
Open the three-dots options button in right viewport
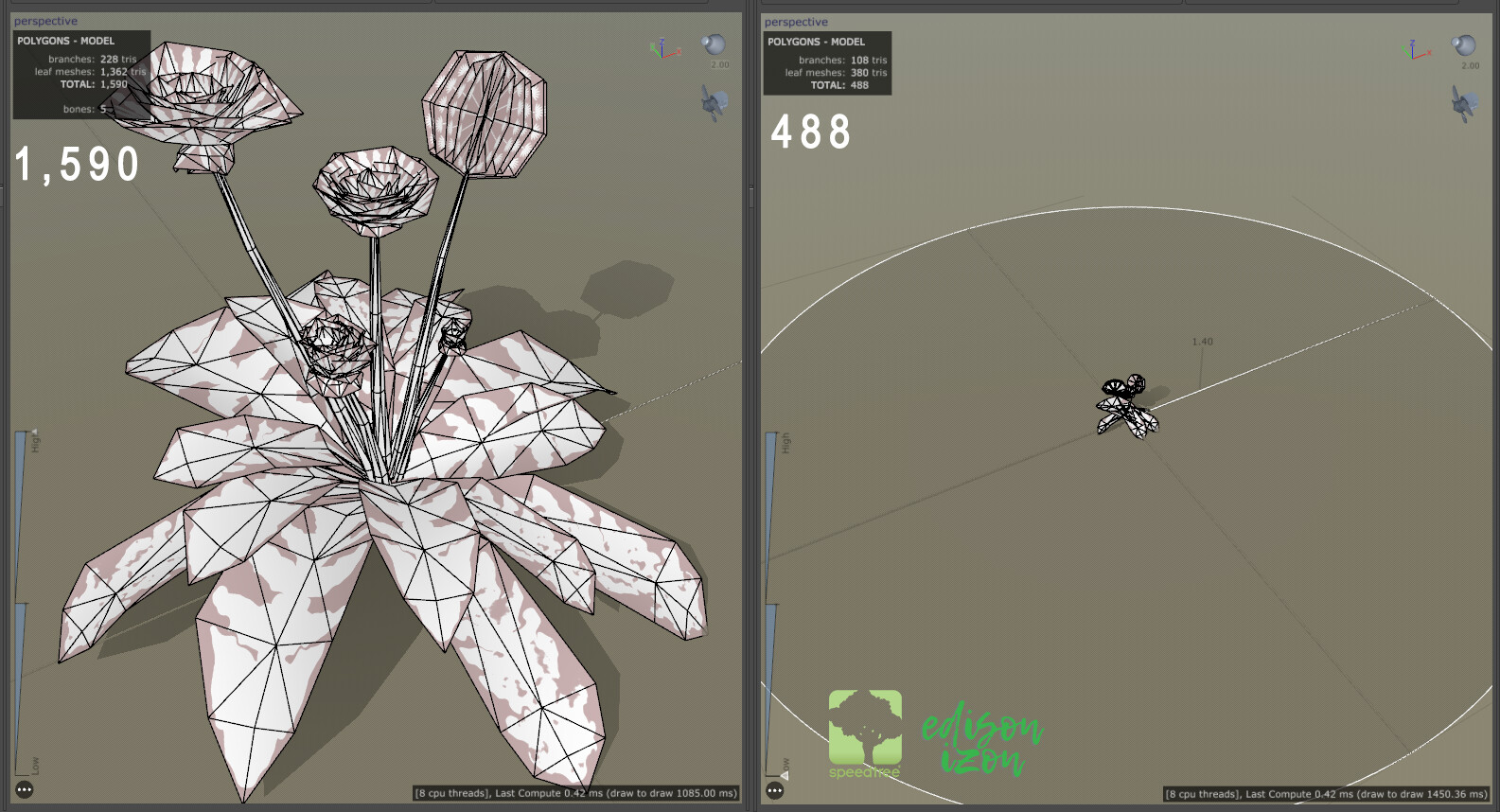(x=775, y=790)
